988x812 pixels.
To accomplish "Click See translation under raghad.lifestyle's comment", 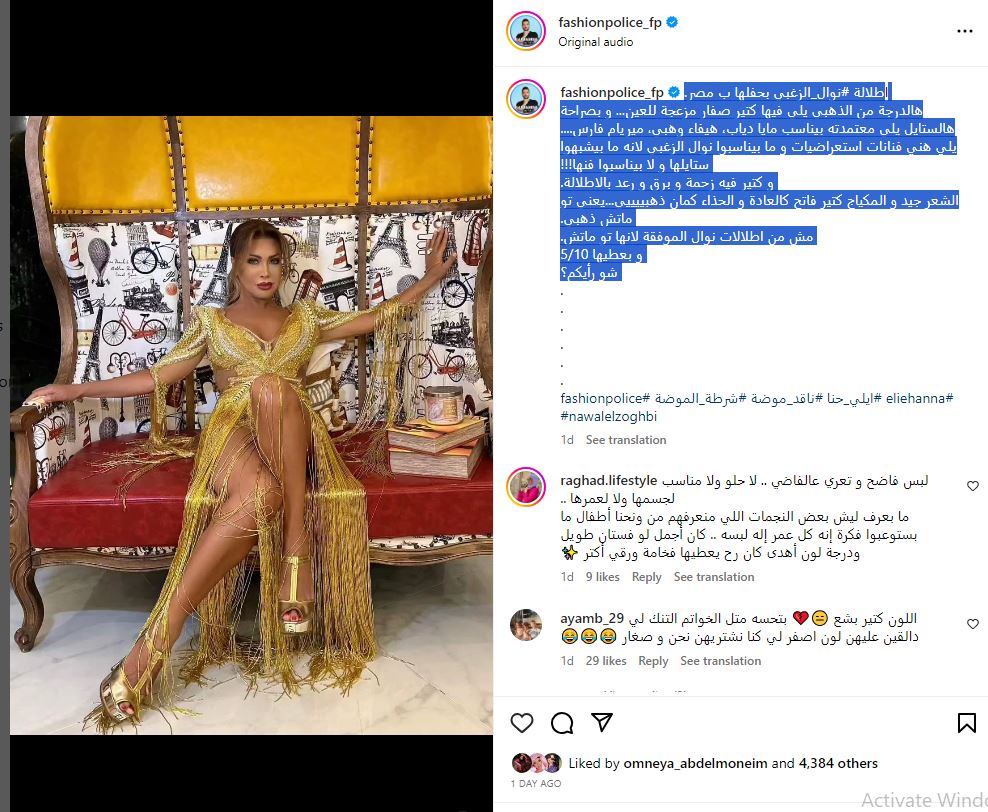I will coord(714,576).
